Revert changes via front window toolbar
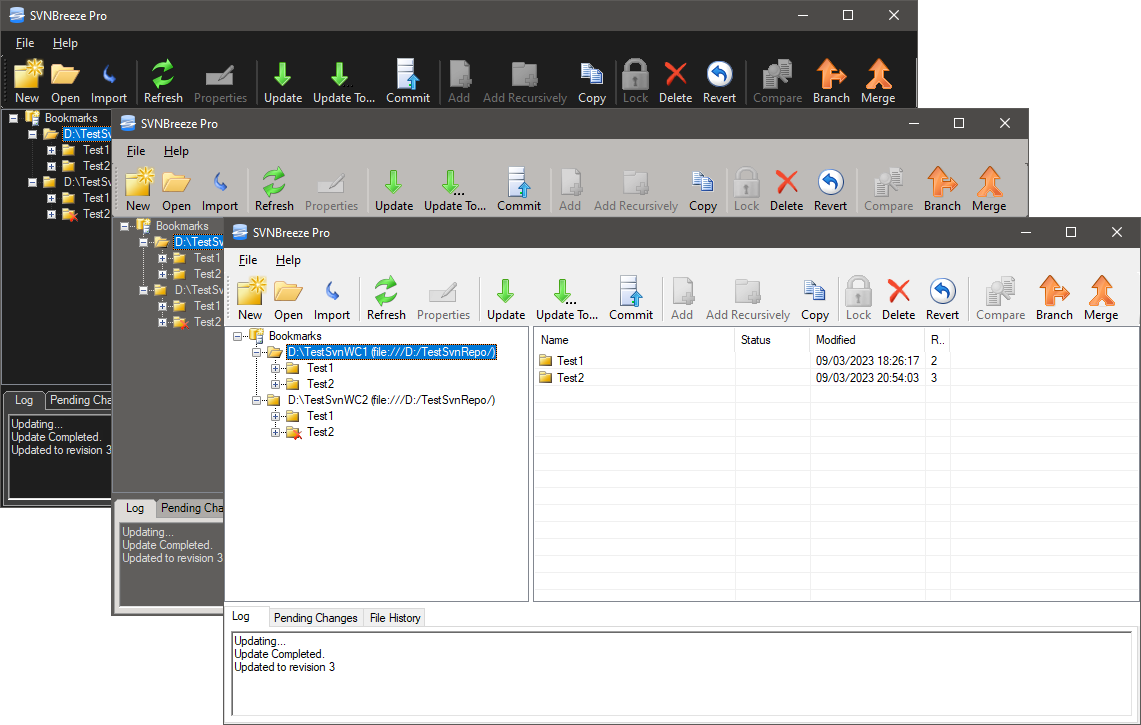 pyautogui.click(x=942, y=299)
